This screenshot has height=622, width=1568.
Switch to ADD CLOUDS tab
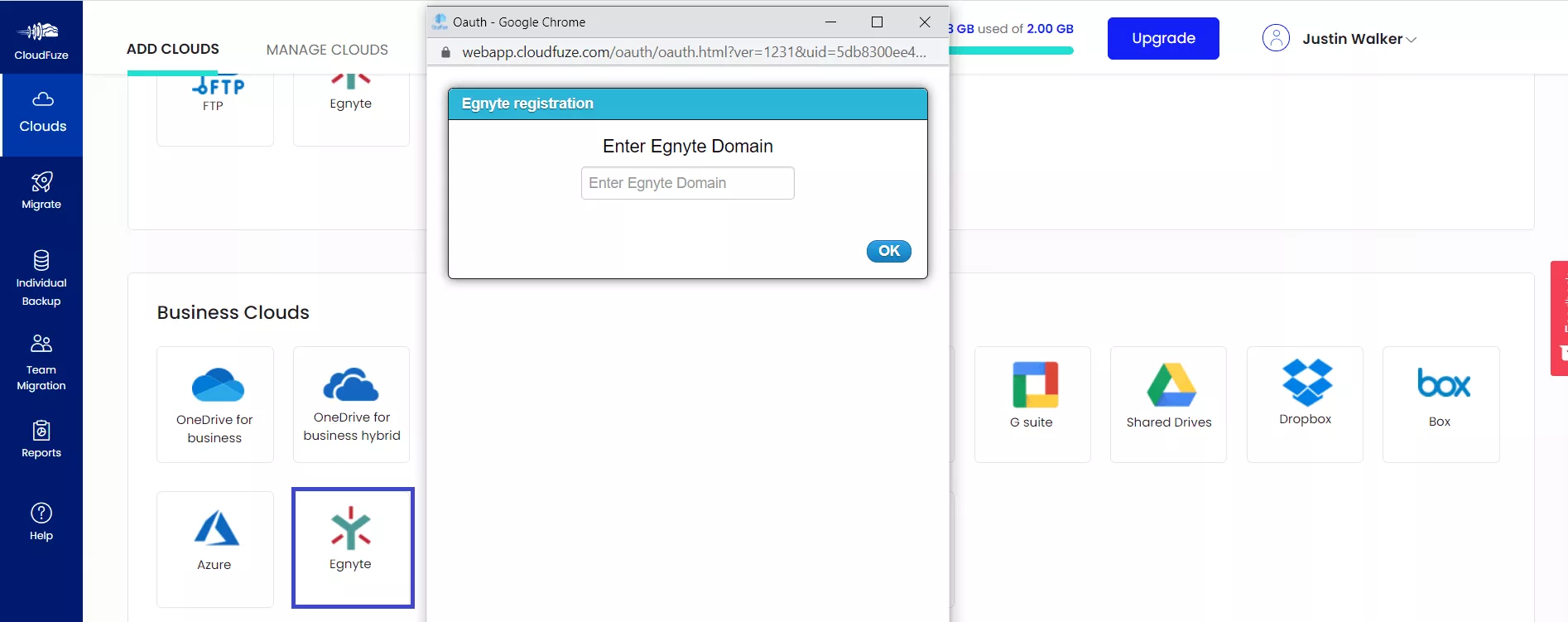173,49
